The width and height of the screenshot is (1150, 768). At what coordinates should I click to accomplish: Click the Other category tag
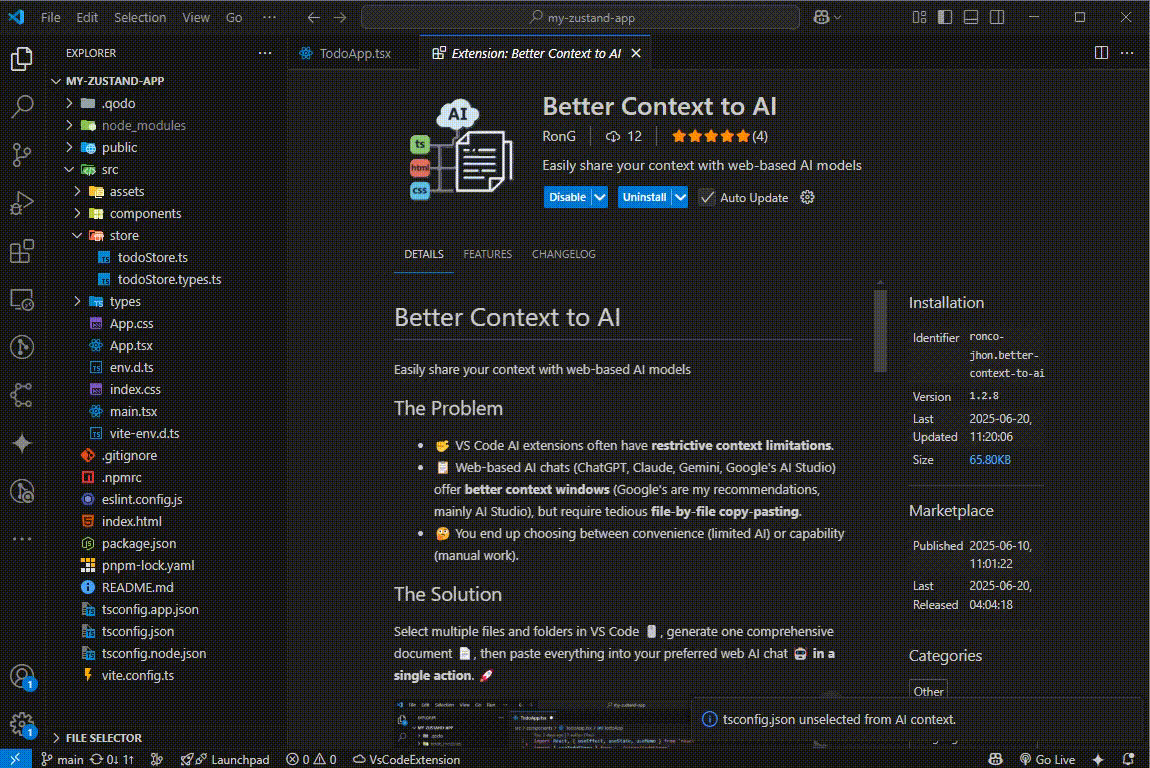pyautogui.click(x=928, y=691)
